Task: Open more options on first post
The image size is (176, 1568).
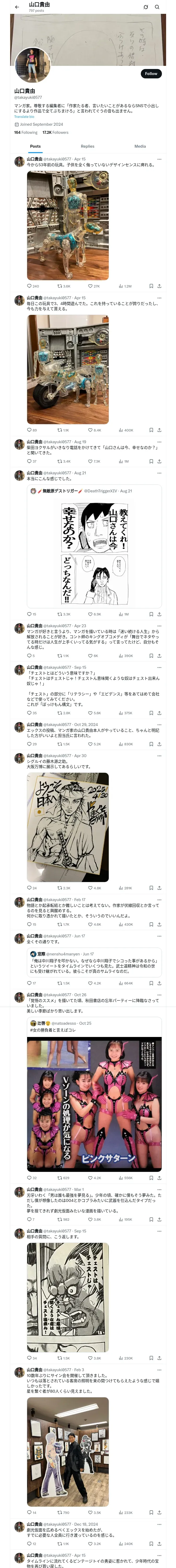Action: (x=159, y=159)
